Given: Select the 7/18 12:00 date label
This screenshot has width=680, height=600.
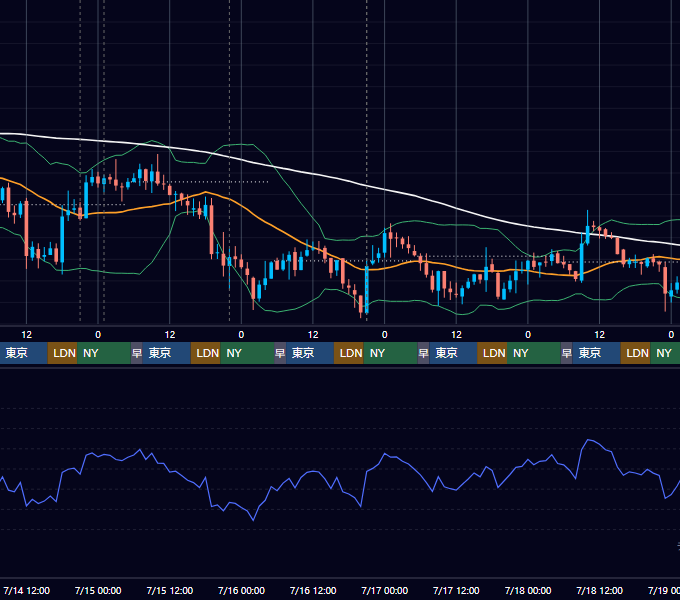Looking at the screenshot, I should [x=599, y=590].
